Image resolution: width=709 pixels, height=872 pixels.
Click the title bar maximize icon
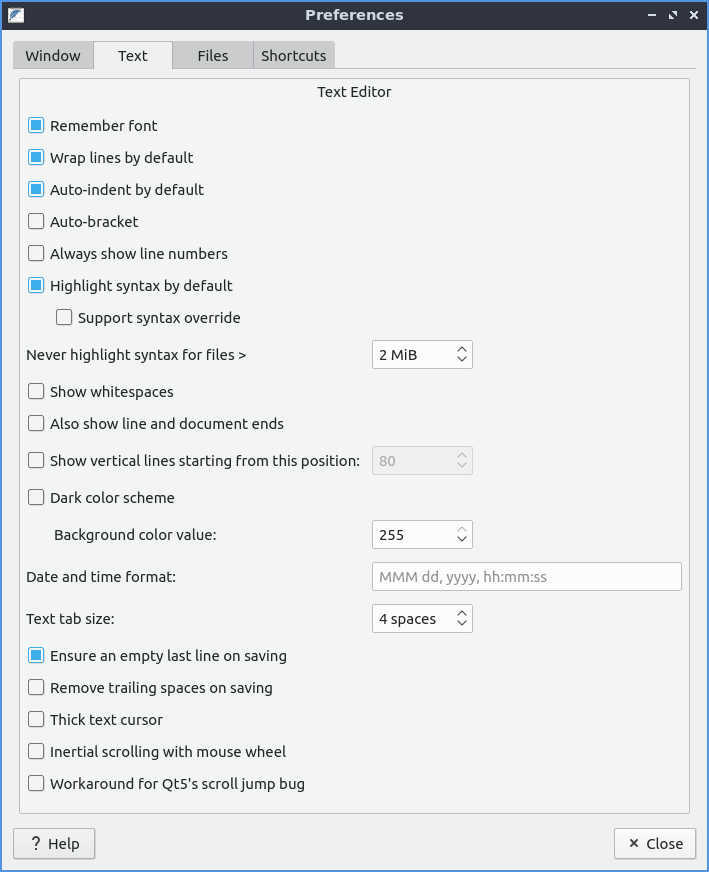coord(673,15)
